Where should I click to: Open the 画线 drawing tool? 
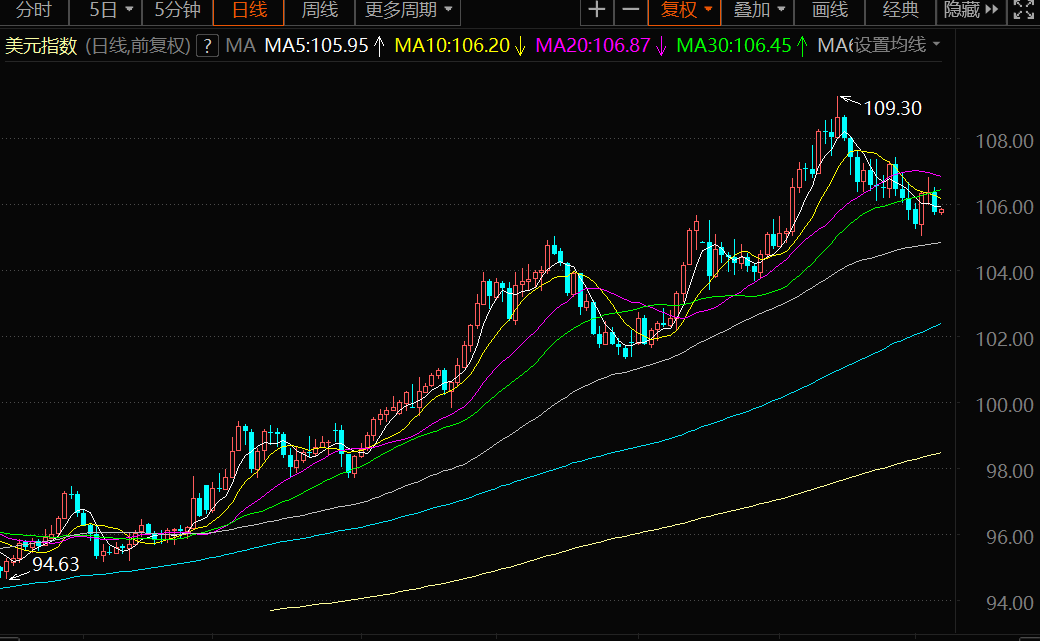click(830, 11)
